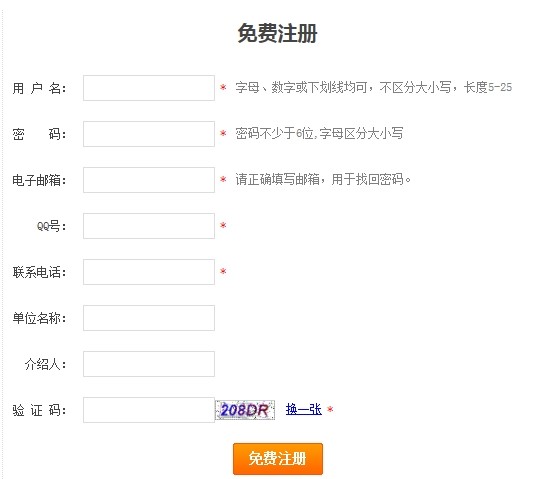Viewport: 551px width, 479px height.
Task: Submit with orange 免费注册 button
Action: point(278,459)
